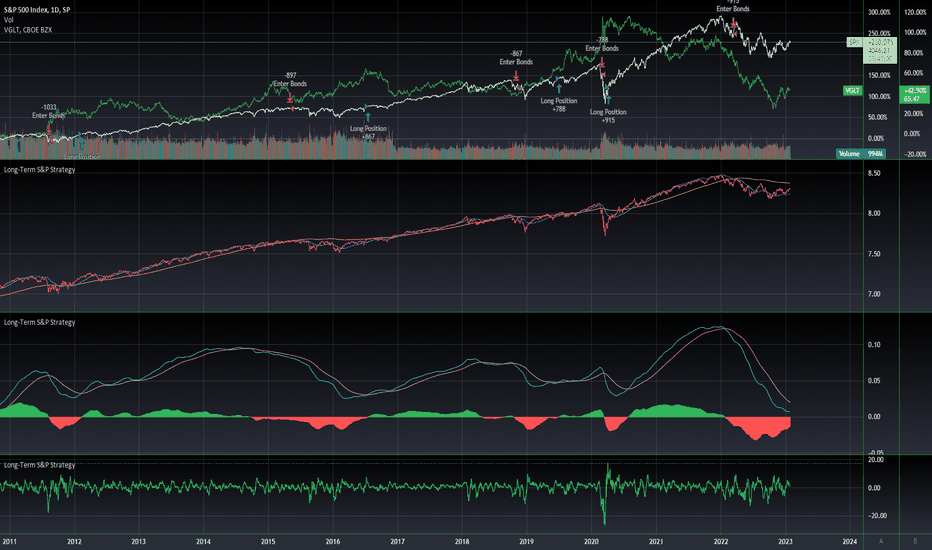Image resolution: width=932 pixels, height=550 pixels.
Task: Click the teal Volume label tag
Action: coord(849,153)
